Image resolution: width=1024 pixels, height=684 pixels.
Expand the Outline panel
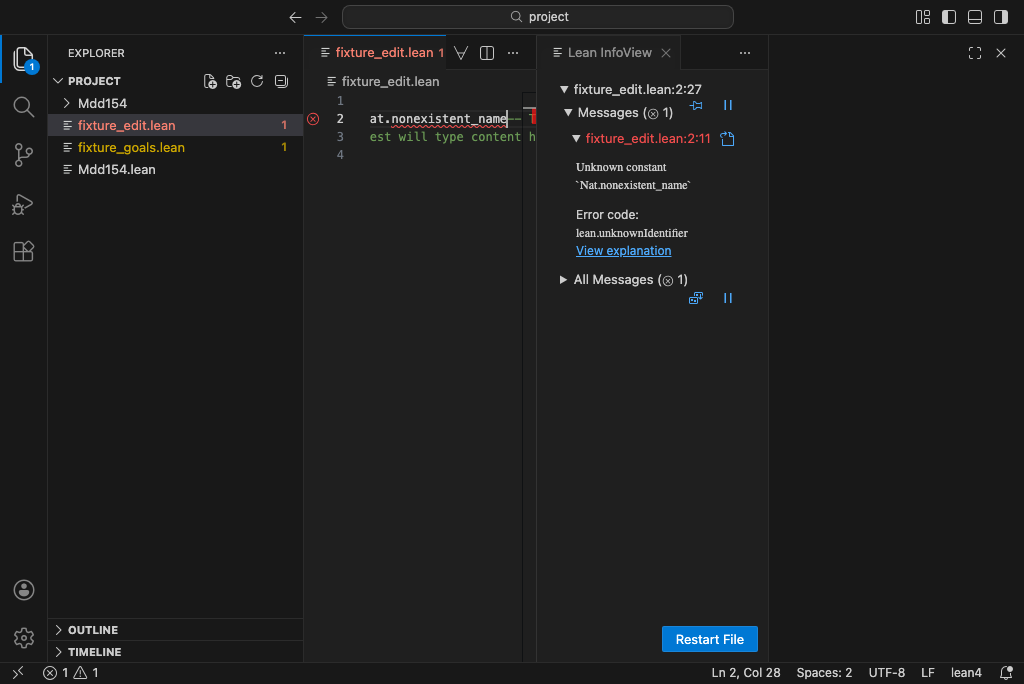click(x=93, y=630)
